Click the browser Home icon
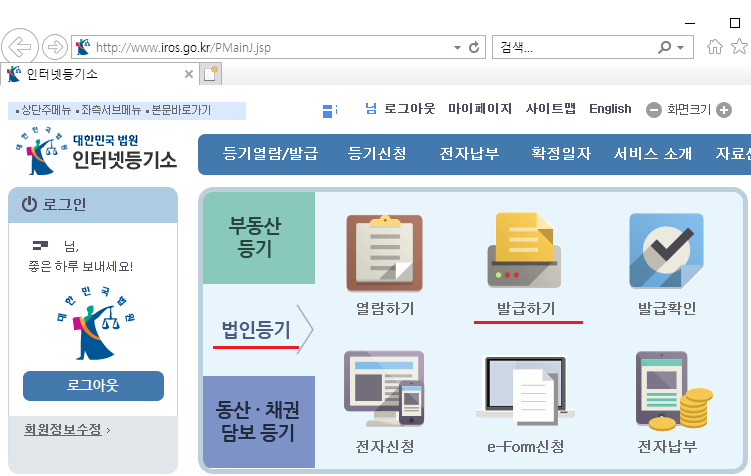Screen dimensions: 751x476 tap(715, 46)
